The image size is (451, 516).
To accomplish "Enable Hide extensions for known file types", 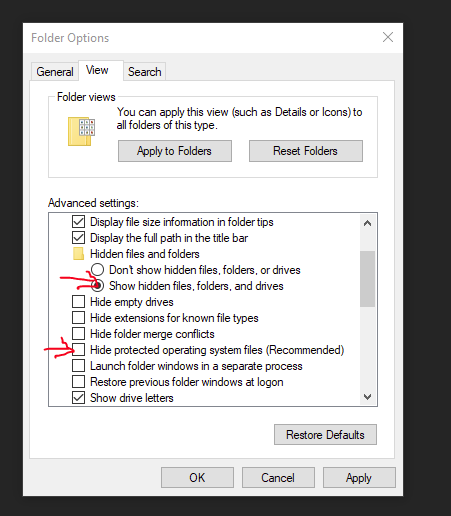I will coord(78,318).
